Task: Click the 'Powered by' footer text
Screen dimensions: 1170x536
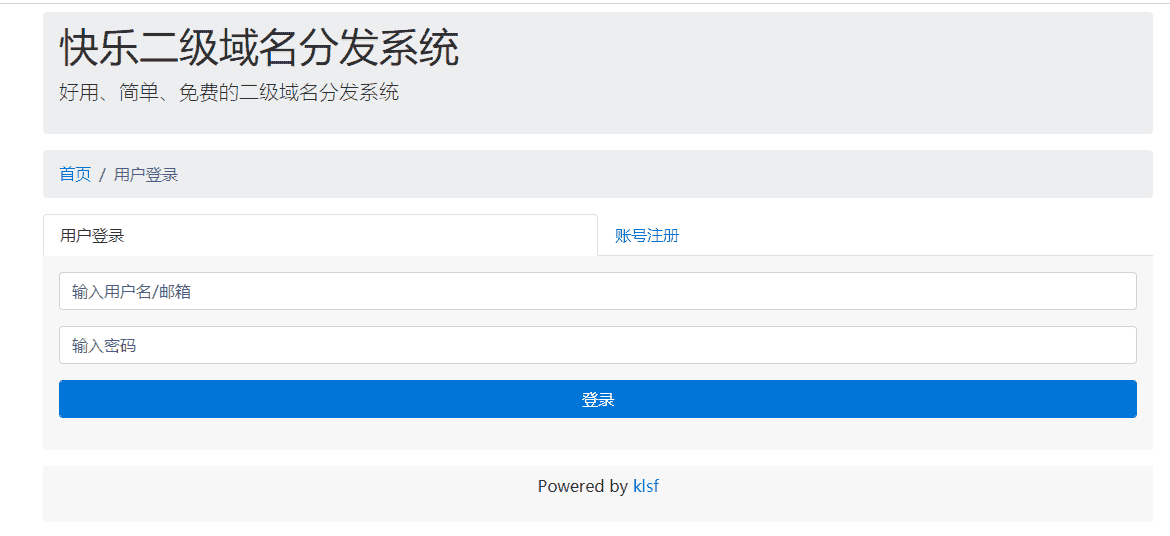Action: [x=582, y=487]
